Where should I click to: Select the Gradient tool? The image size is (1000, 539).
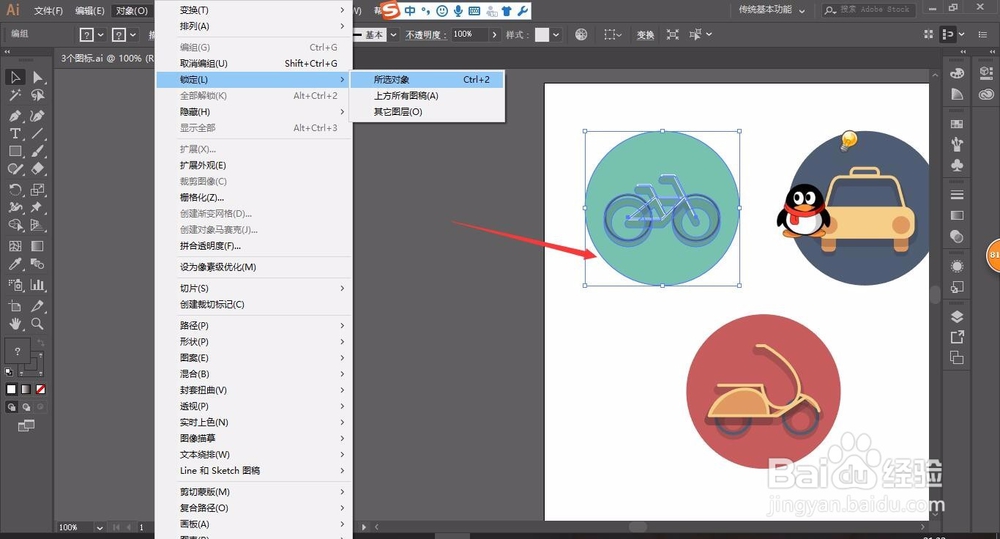(38, 246)
